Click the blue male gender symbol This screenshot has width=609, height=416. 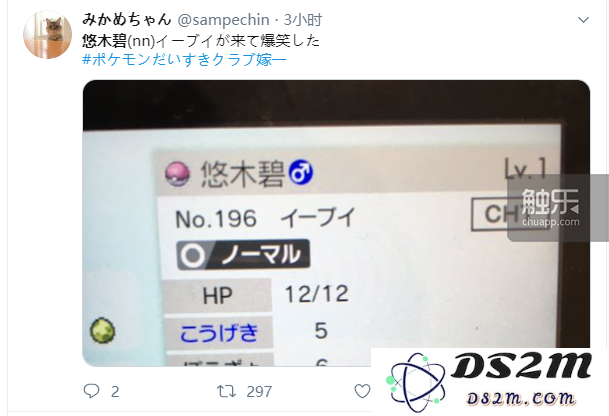(301, 172)
